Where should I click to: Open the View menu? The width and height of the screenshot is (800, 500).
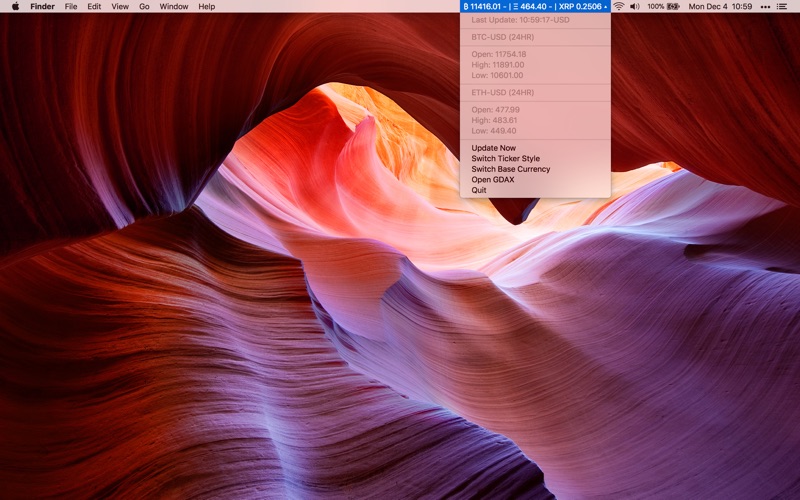point(120,6)
